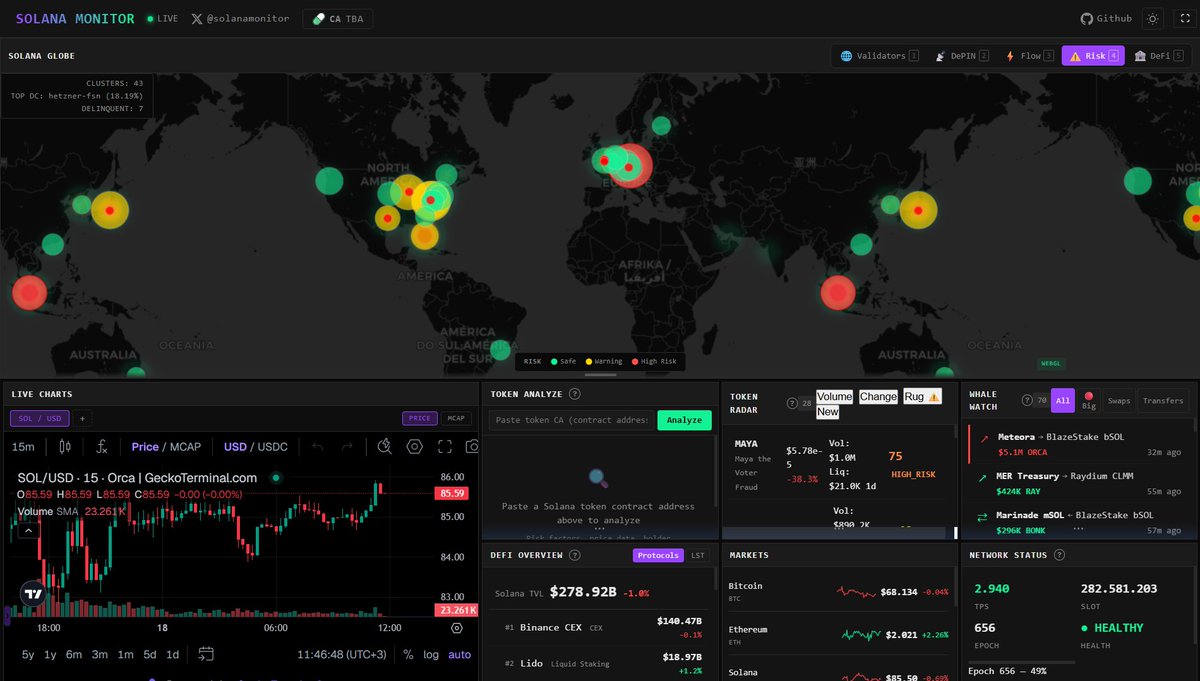1200x681 pixels.
Task: Select the 6m chart range
Action: coord(74,655)
